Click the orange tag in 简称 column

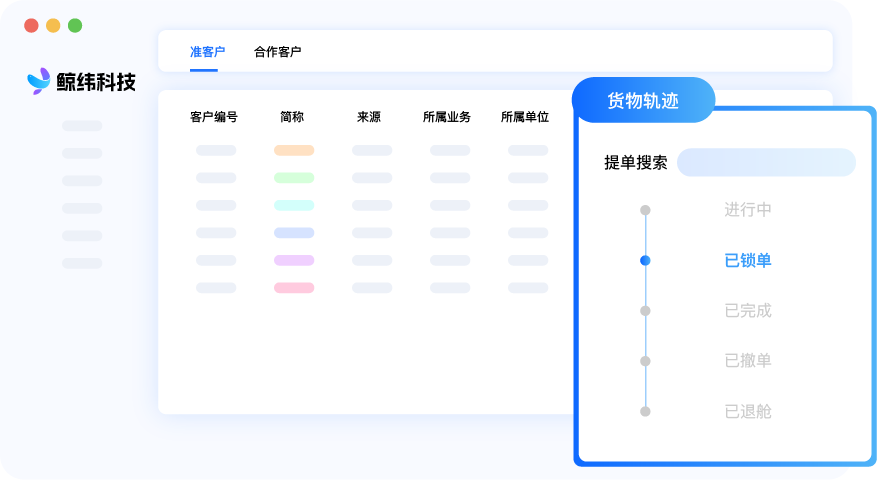pyautogui.click(x=294, y=150)
